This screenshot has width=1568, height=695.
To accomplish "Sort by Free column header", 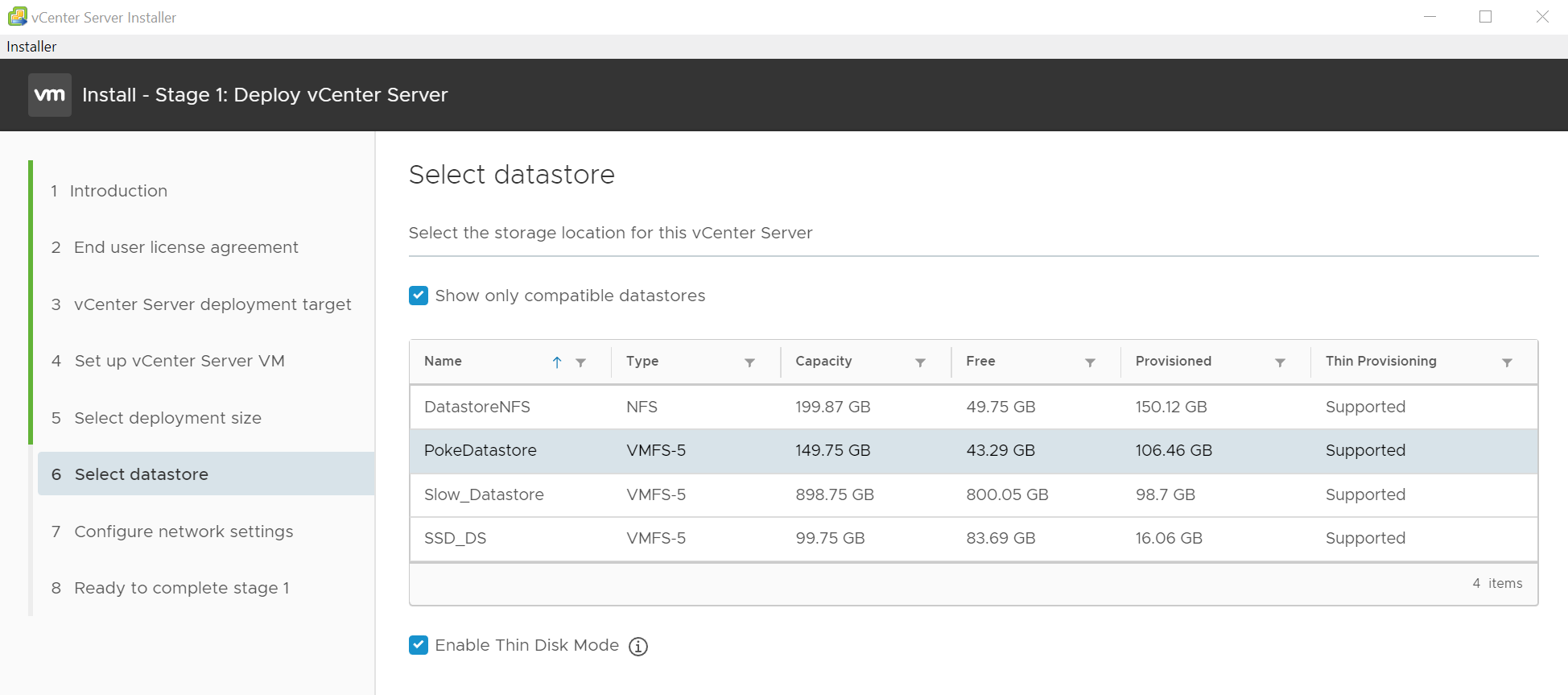I will coord(980,361).
